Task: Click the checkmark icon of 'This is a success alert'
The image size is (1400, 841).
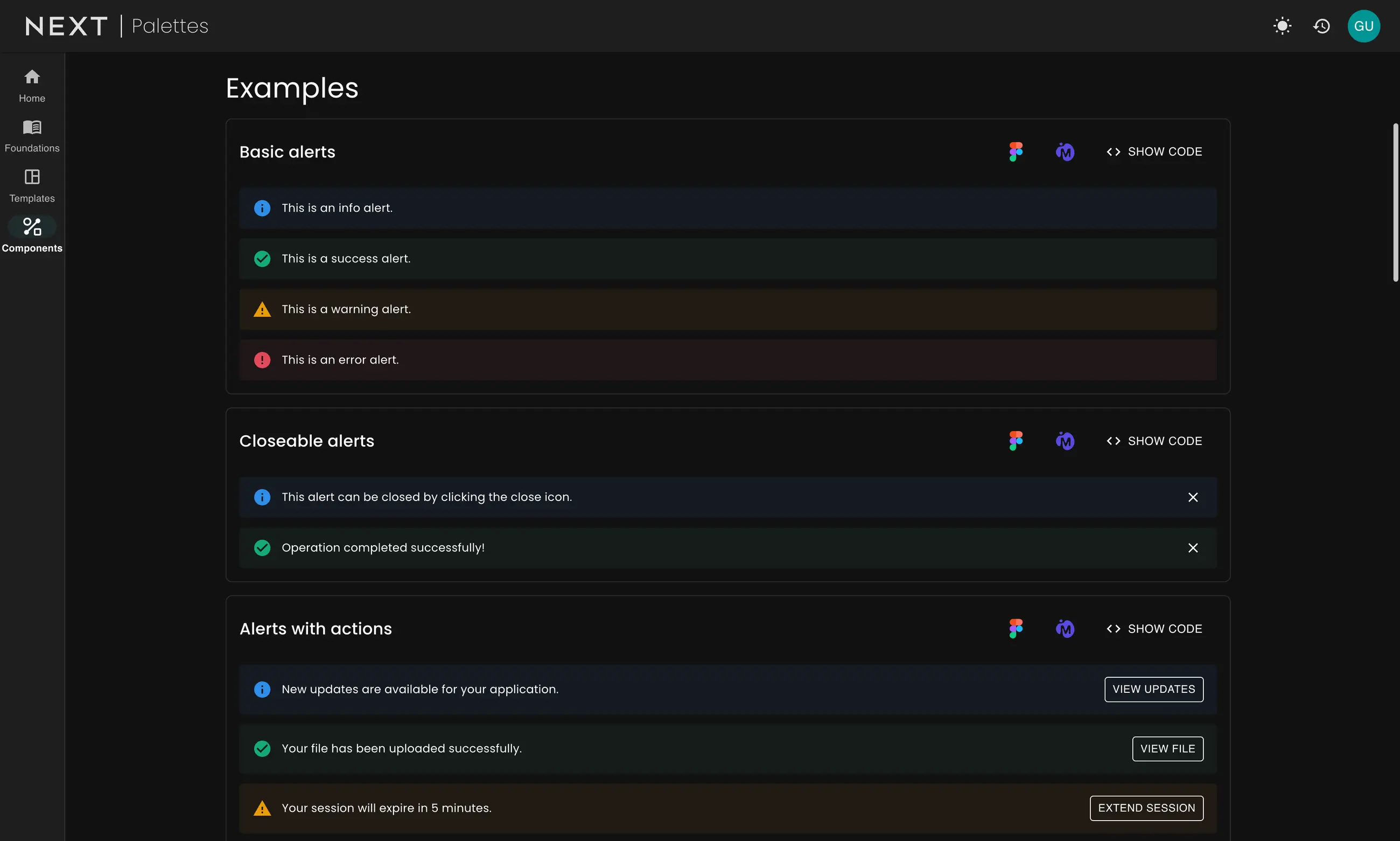Action: (262, 259)
